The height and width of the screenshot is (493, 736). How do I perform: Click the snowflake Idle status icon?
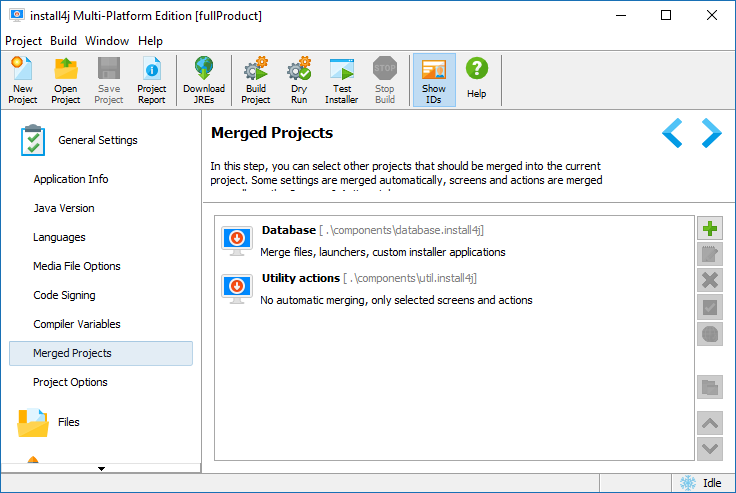(688, 483)
